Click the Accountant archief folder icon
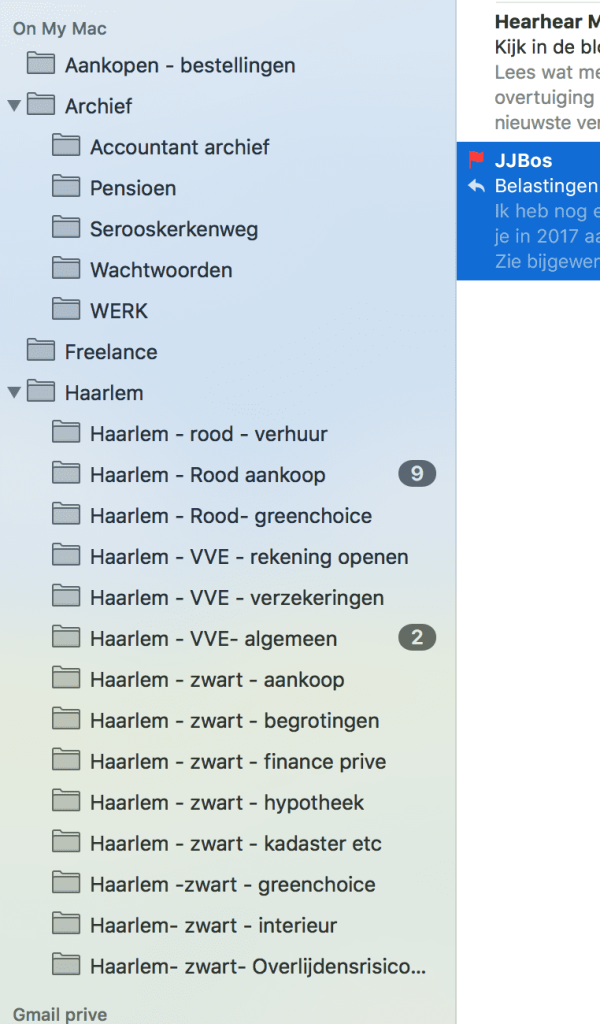 tap(66, 146)
